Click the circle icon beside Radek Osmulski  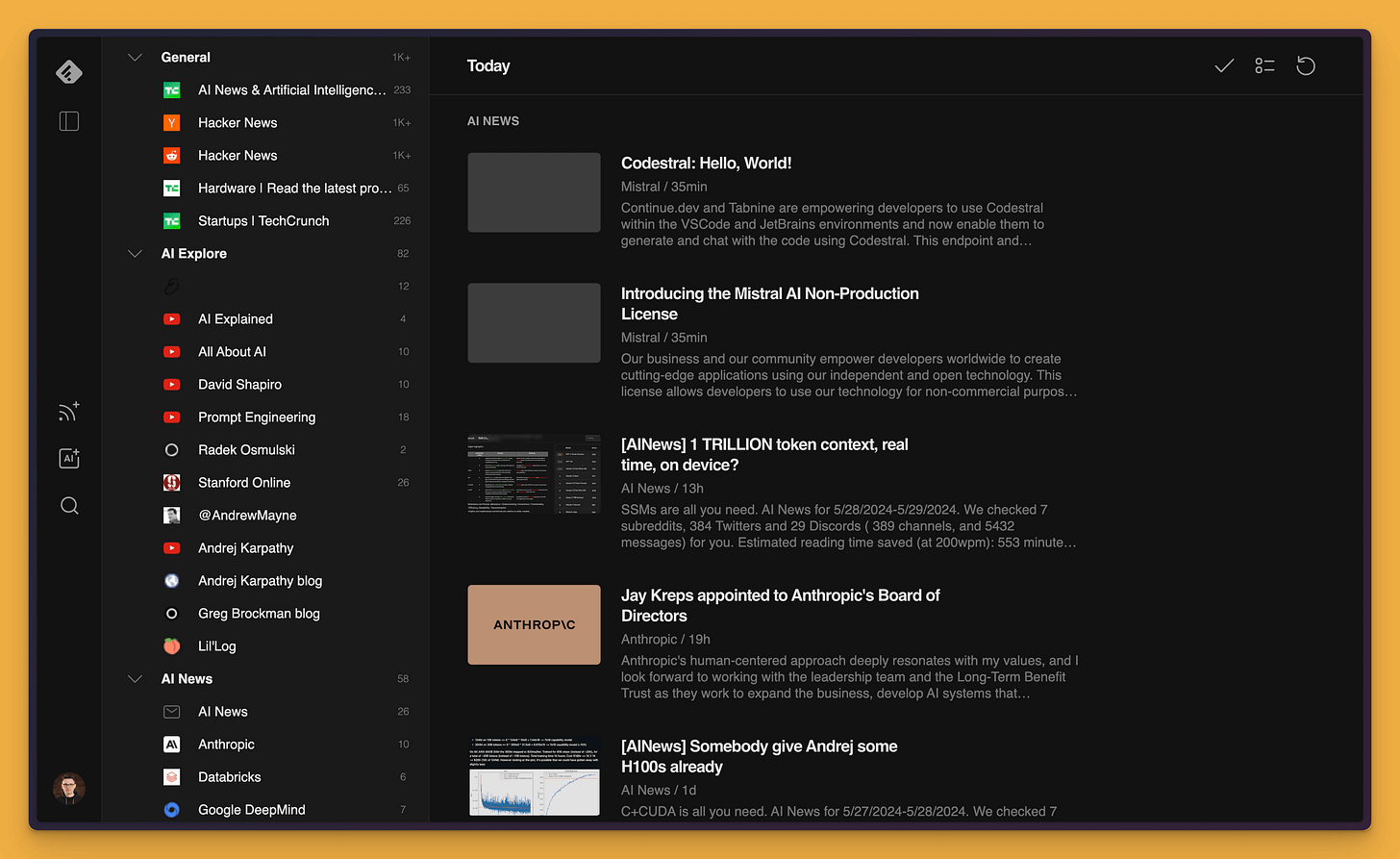[172, 450]
